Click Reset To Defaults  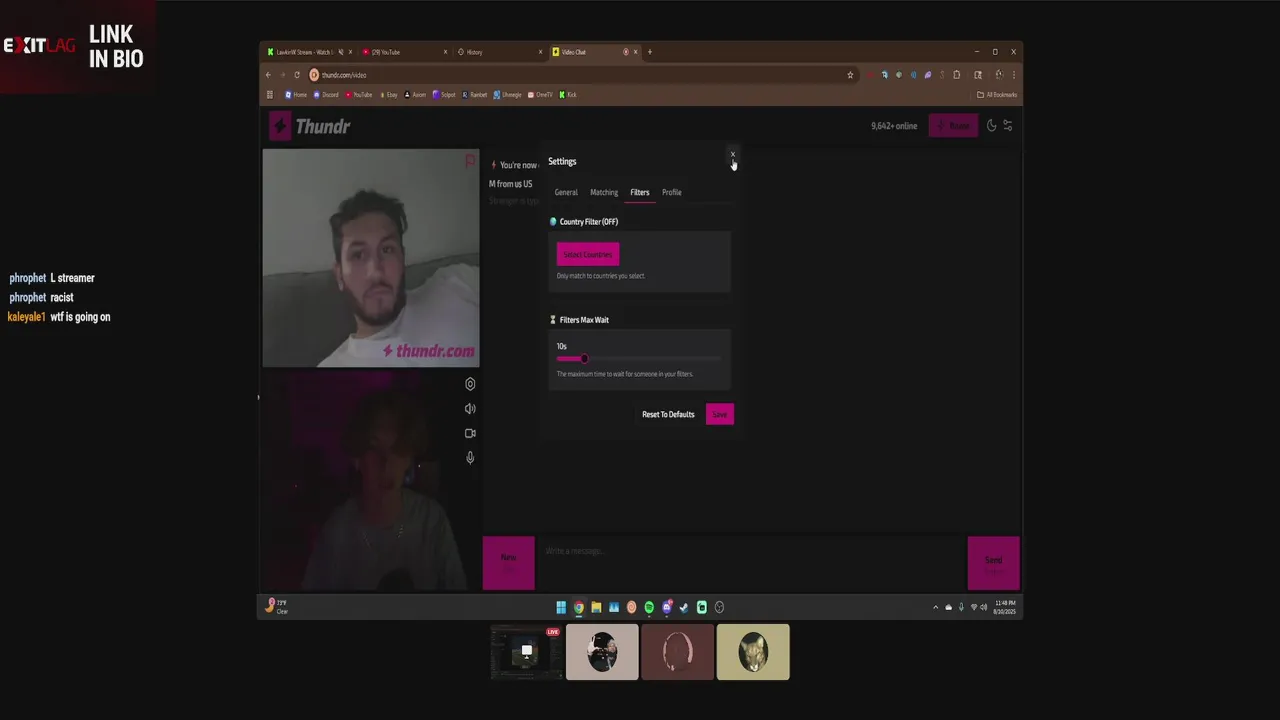pos(668,414)
